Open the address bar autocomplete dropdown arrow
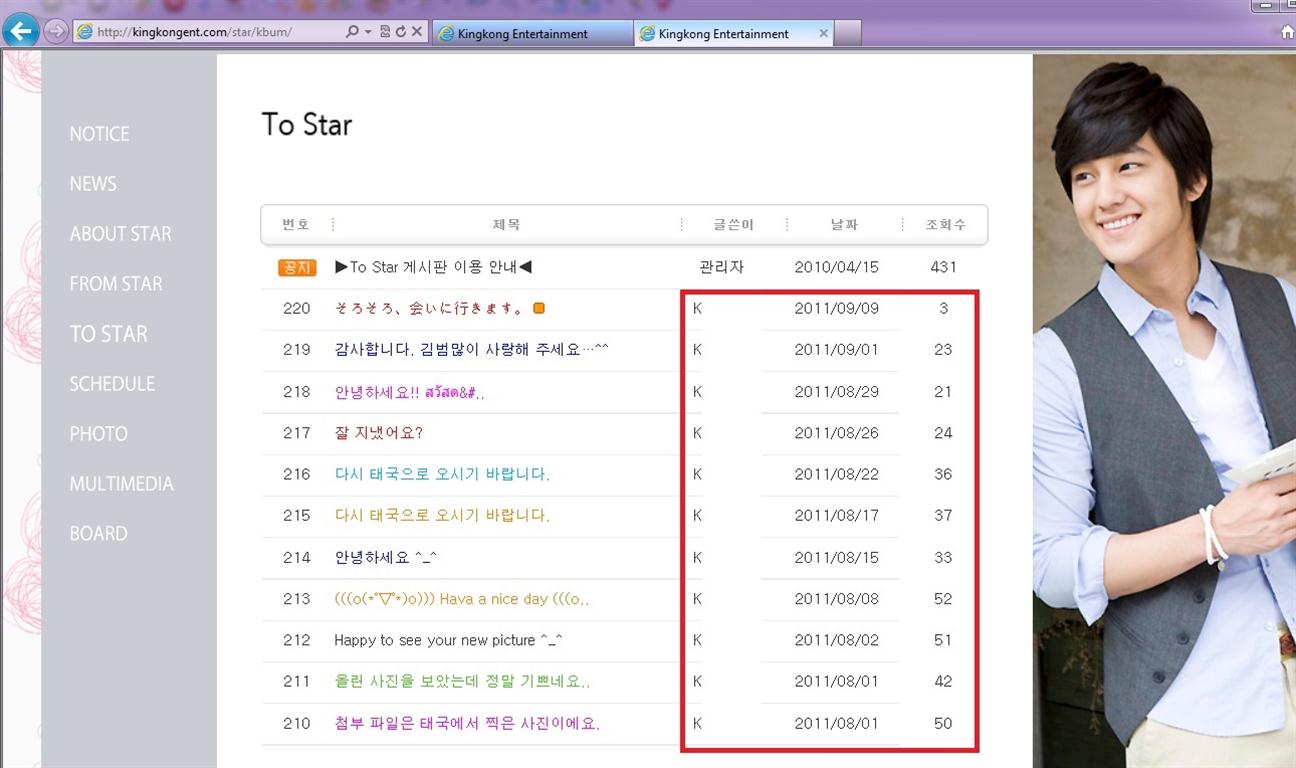1296x768 pixels. click(x=368, y=32)
